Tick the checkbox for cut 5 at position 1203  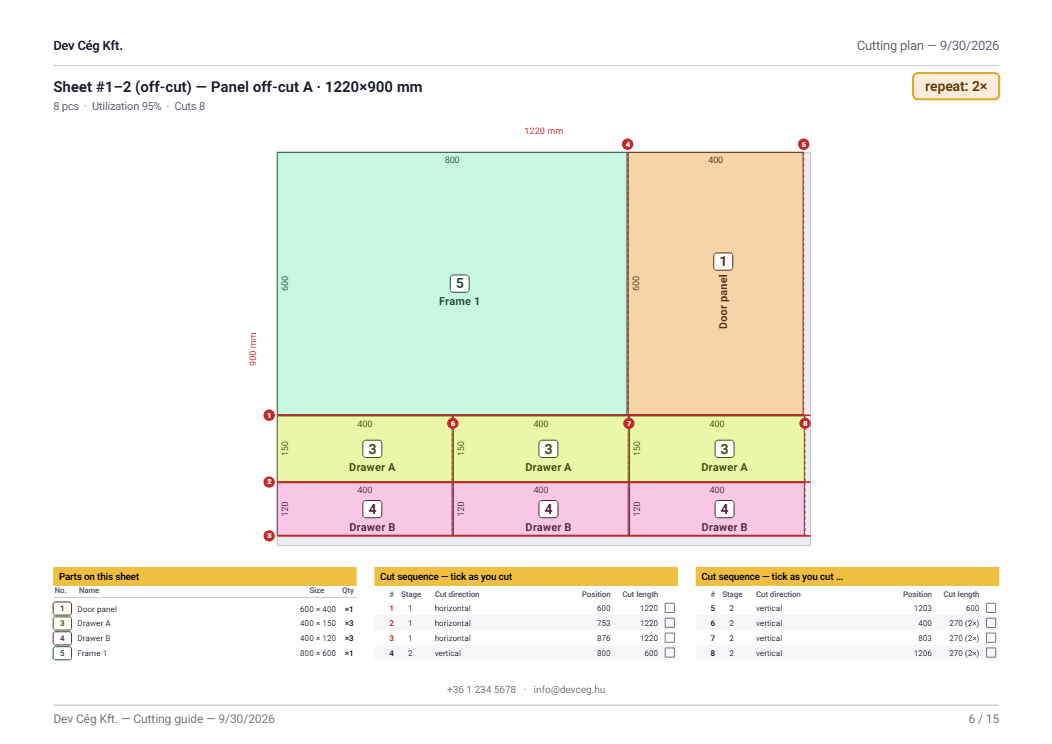pyautogui.click(x=991, y=608)
